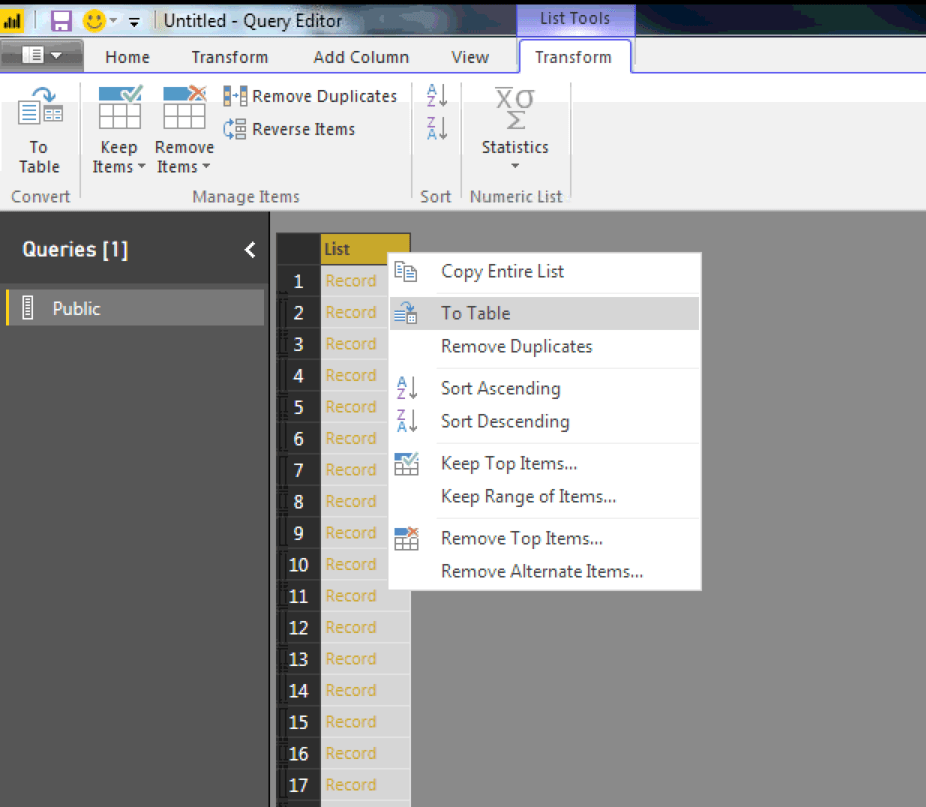Click the smiley feedback icon
The width and height of the screenshot is (926, 807).
tap(94, 20)
